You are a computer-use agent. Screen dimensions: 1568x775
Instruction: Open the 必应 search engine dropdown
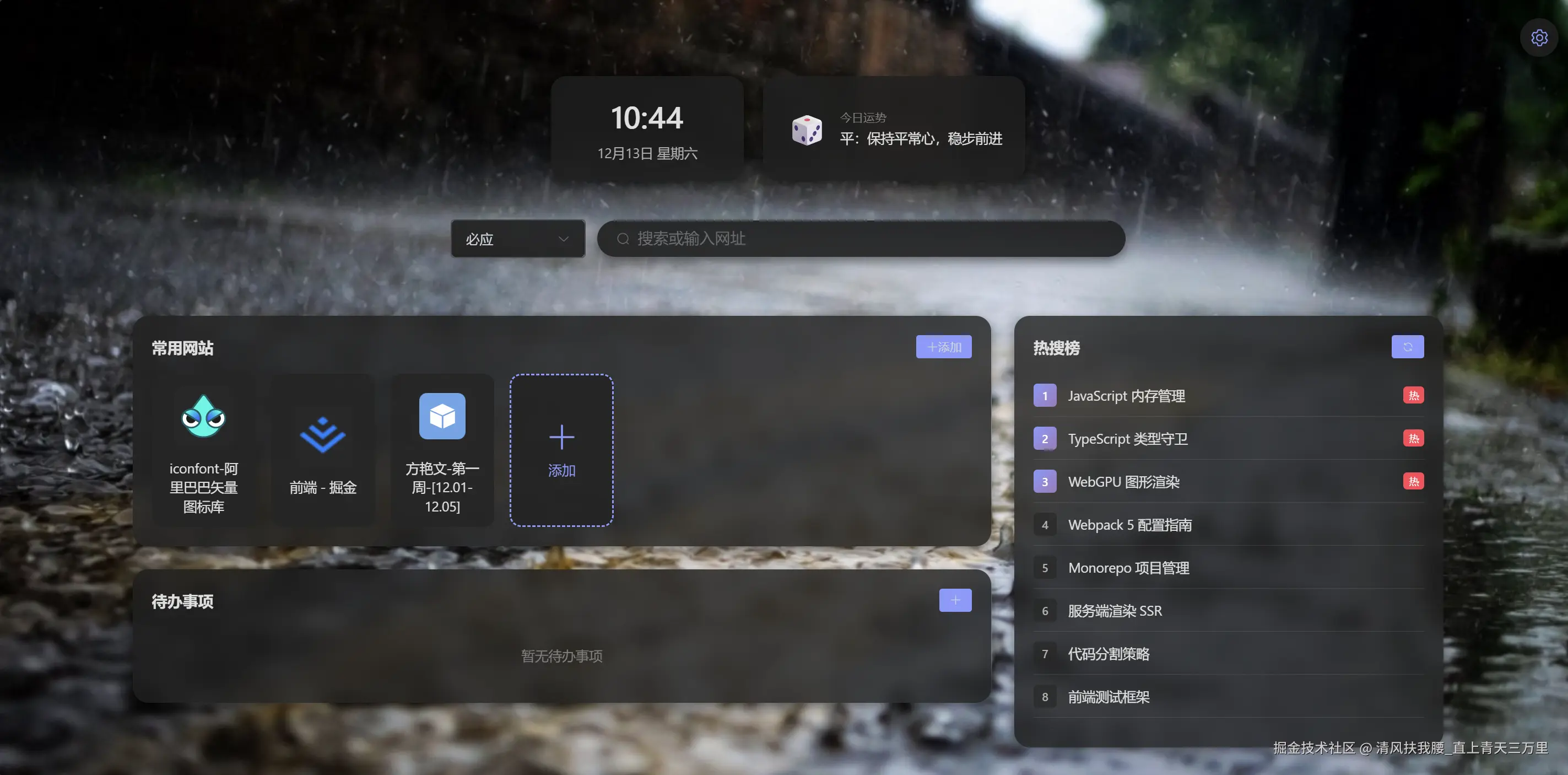(517, 239)
